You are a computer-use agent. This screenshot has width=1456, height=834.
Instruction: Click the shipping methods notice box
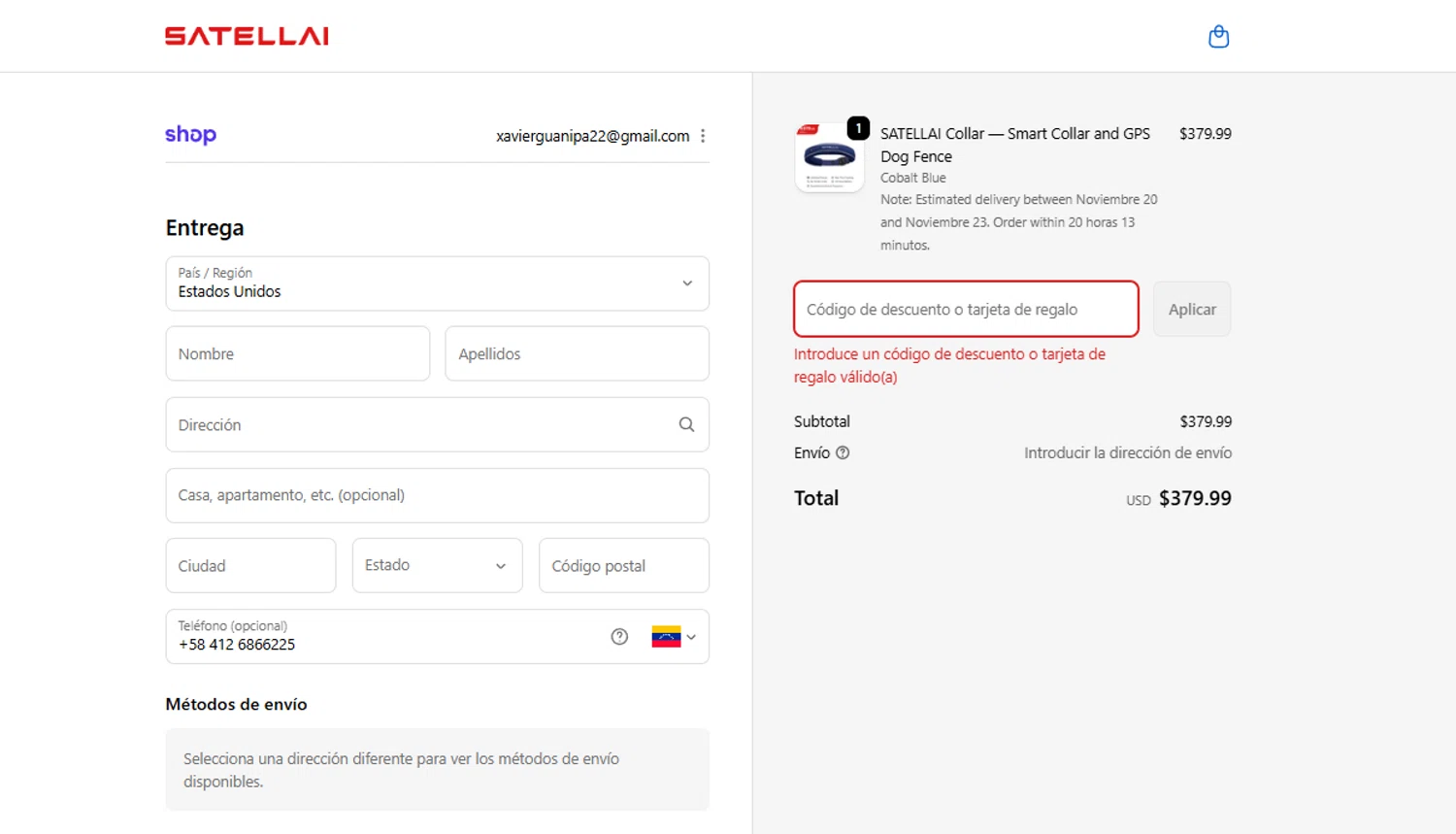click(x=437, y=770)
